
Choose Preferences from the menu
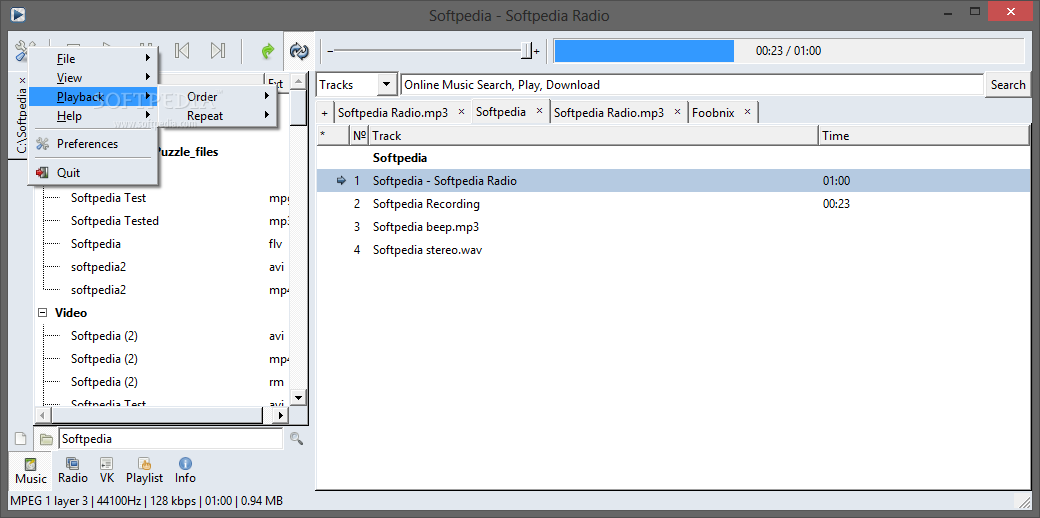click(93, 144)
